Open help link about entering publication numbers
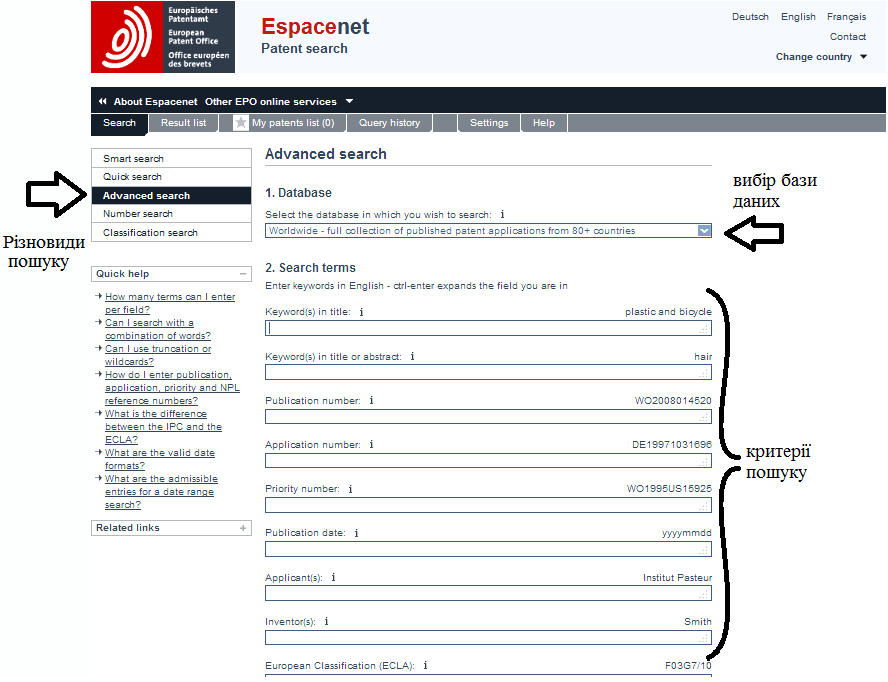Screen dimensions: 888x682 coord(172,387)
